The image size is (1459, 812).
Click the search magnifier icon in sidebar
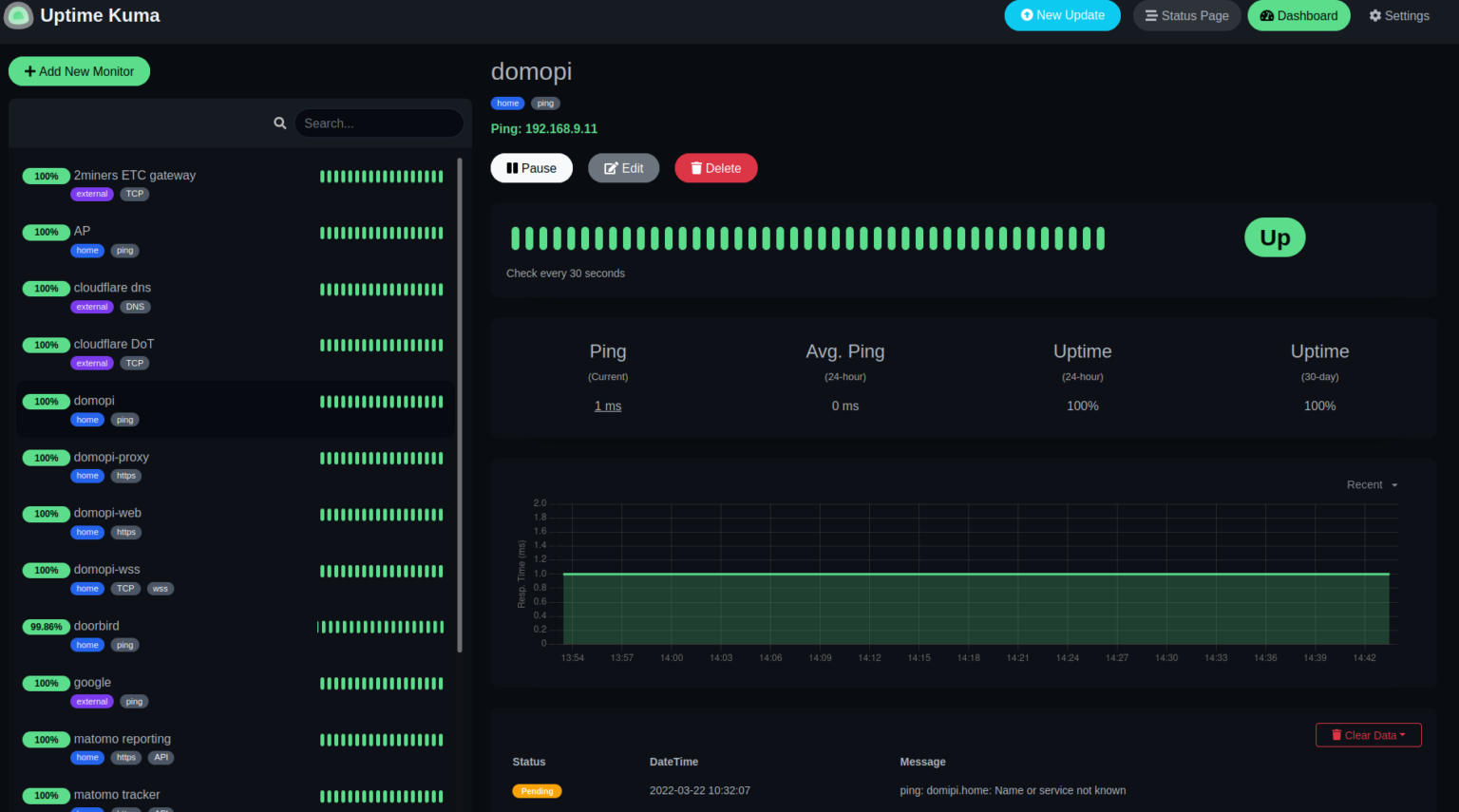coord(279,123)
